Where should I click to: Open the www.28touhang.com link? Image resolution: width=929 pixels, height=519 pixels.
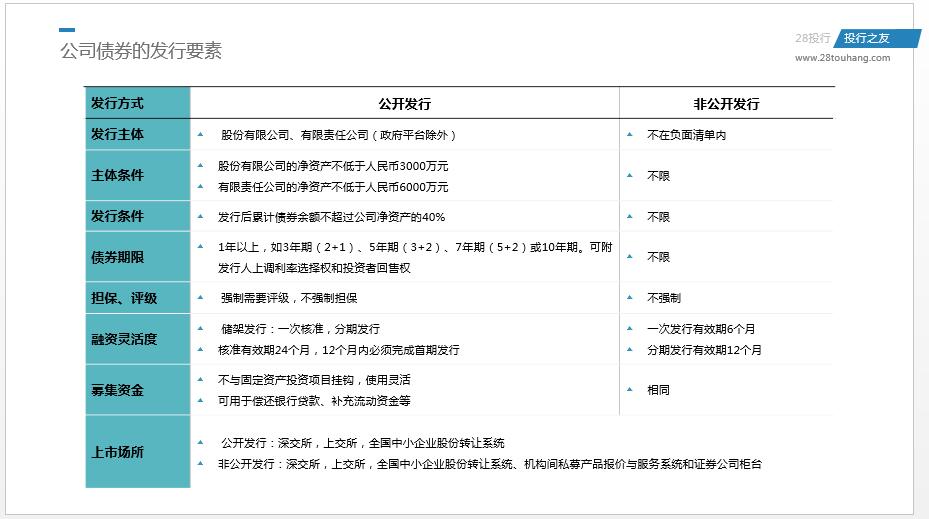[x=842, y=58]
